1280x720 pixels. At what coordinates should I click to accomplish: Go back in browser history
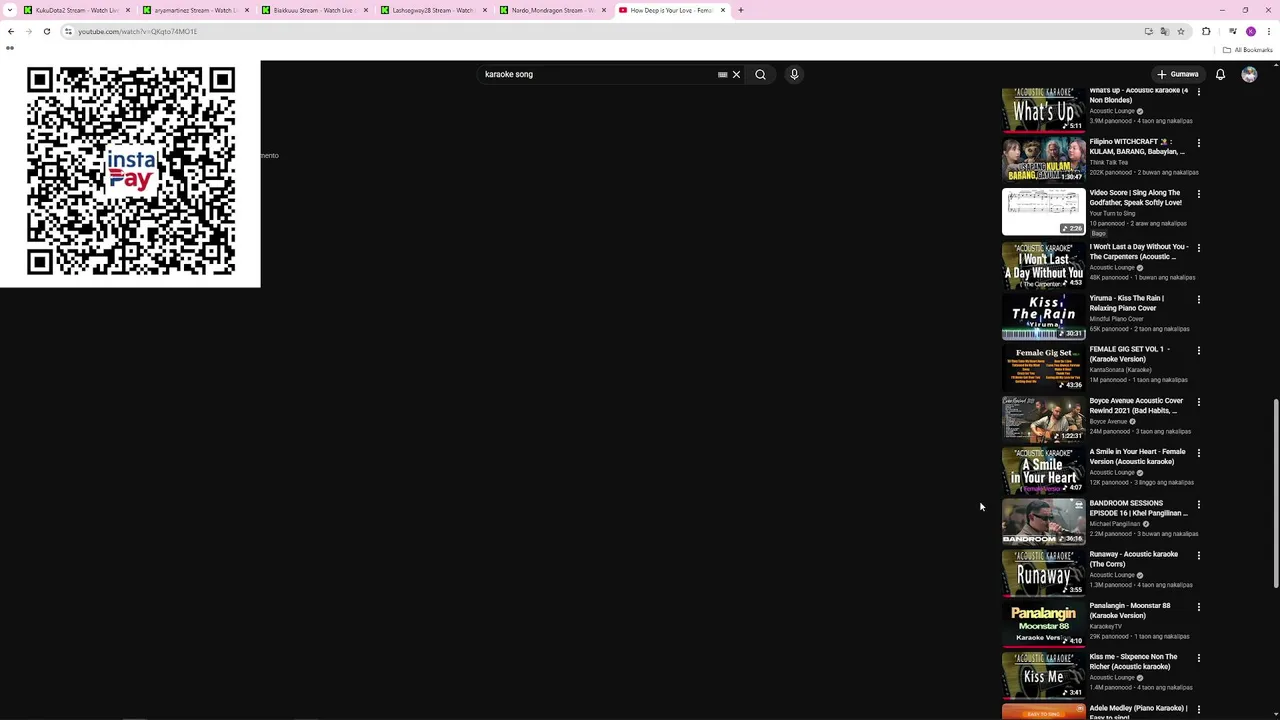(x=11, y=31)
